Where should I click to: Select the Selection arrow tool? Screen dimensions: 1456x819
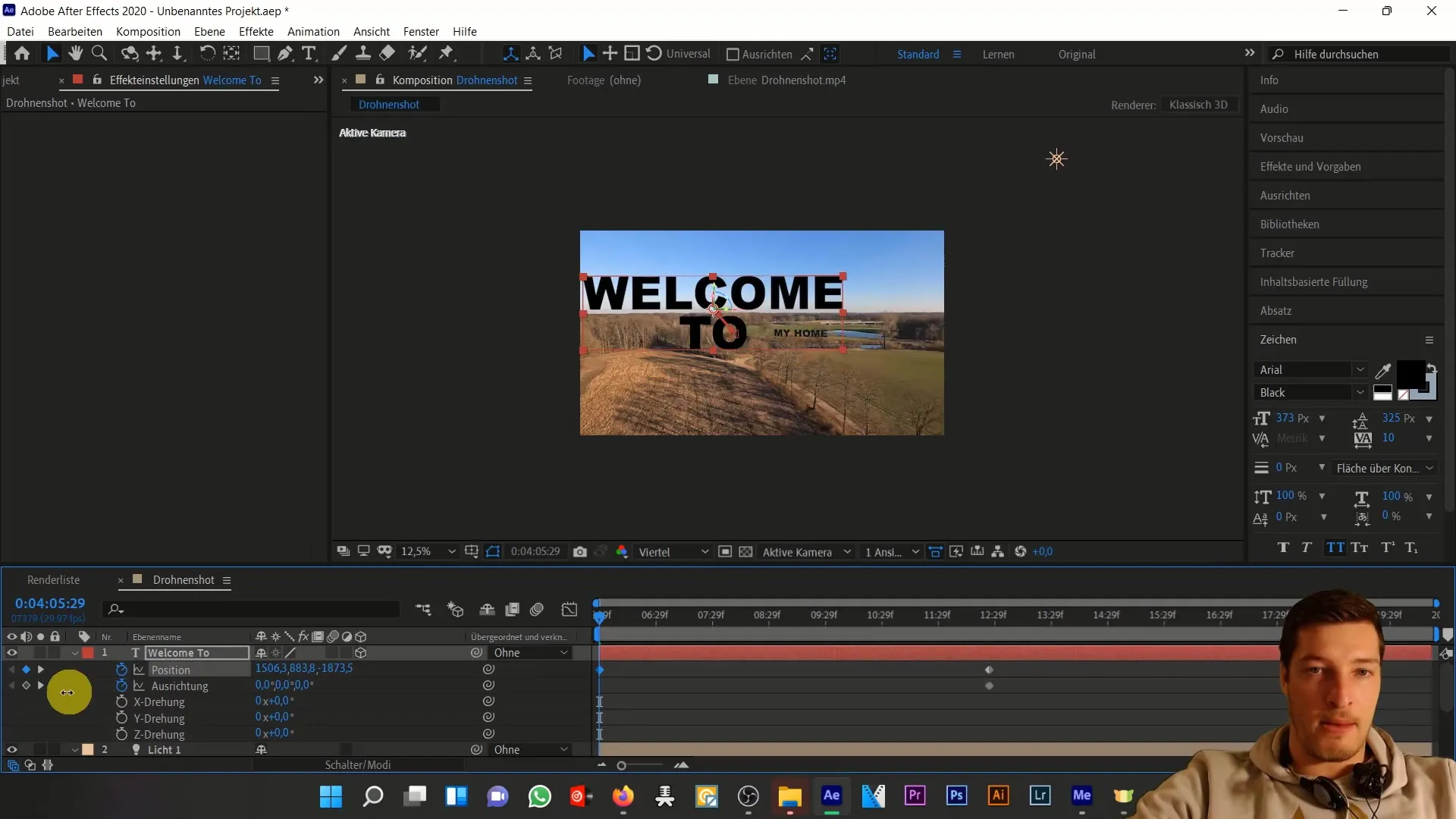coord(52,54)
